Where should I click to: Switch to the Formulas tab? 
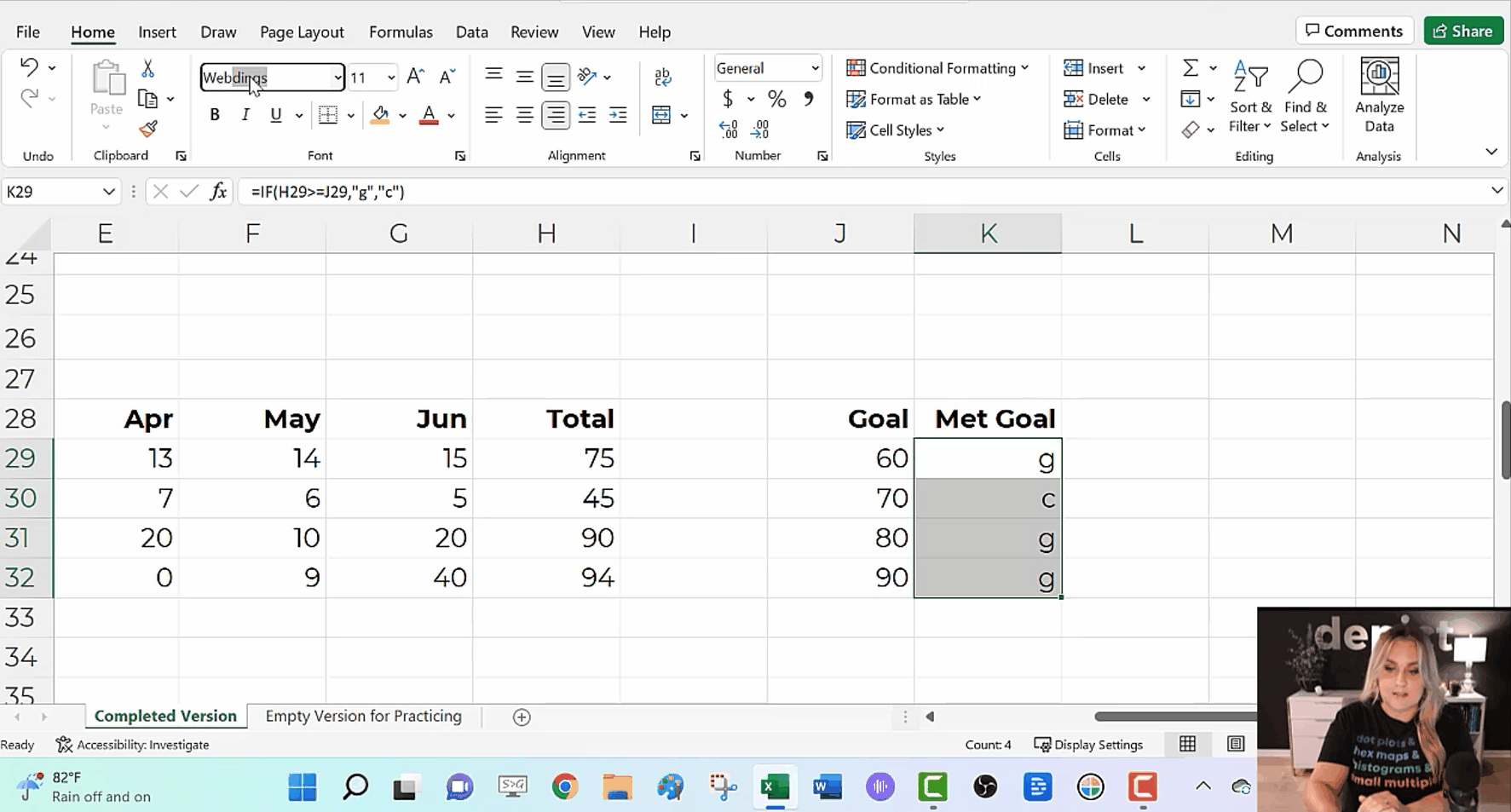(401, 32)
